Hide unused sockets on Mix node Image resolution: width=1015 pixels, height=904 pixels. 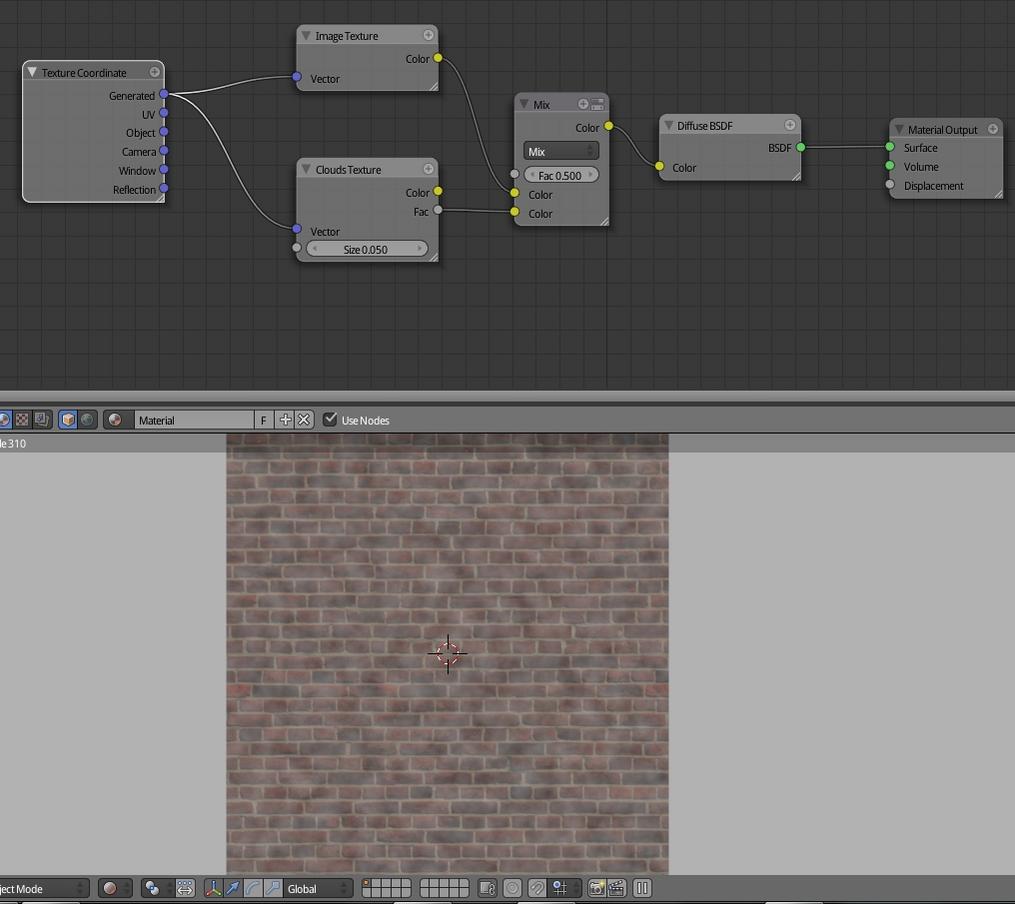pyautogui.click(x=583, y=104)
